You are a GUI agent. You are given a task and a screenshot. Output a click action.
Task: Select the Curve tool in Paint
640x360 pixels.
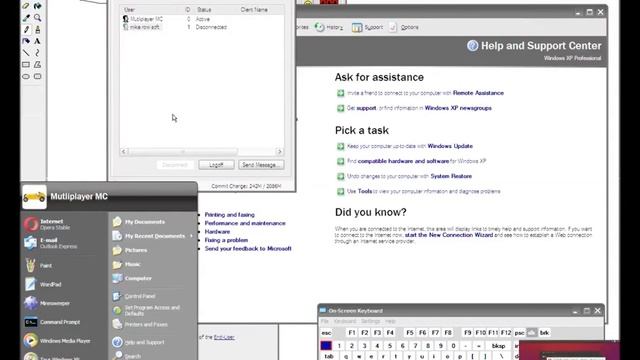(38, 53)
